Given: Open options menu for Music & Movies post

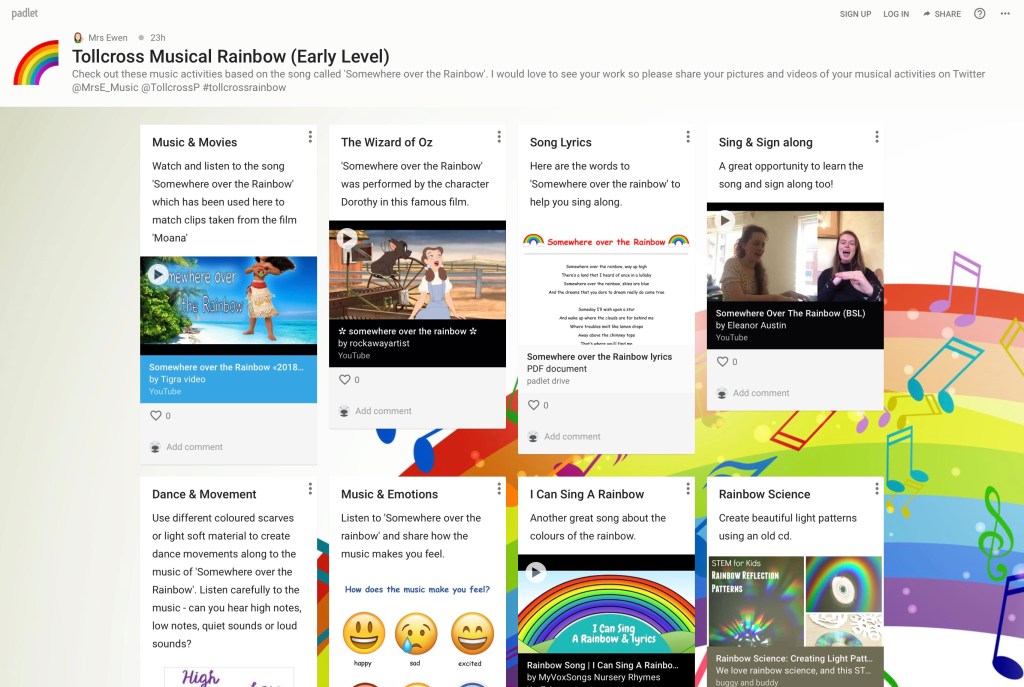Looking at the screenshot, I should [x=310, y=137].
